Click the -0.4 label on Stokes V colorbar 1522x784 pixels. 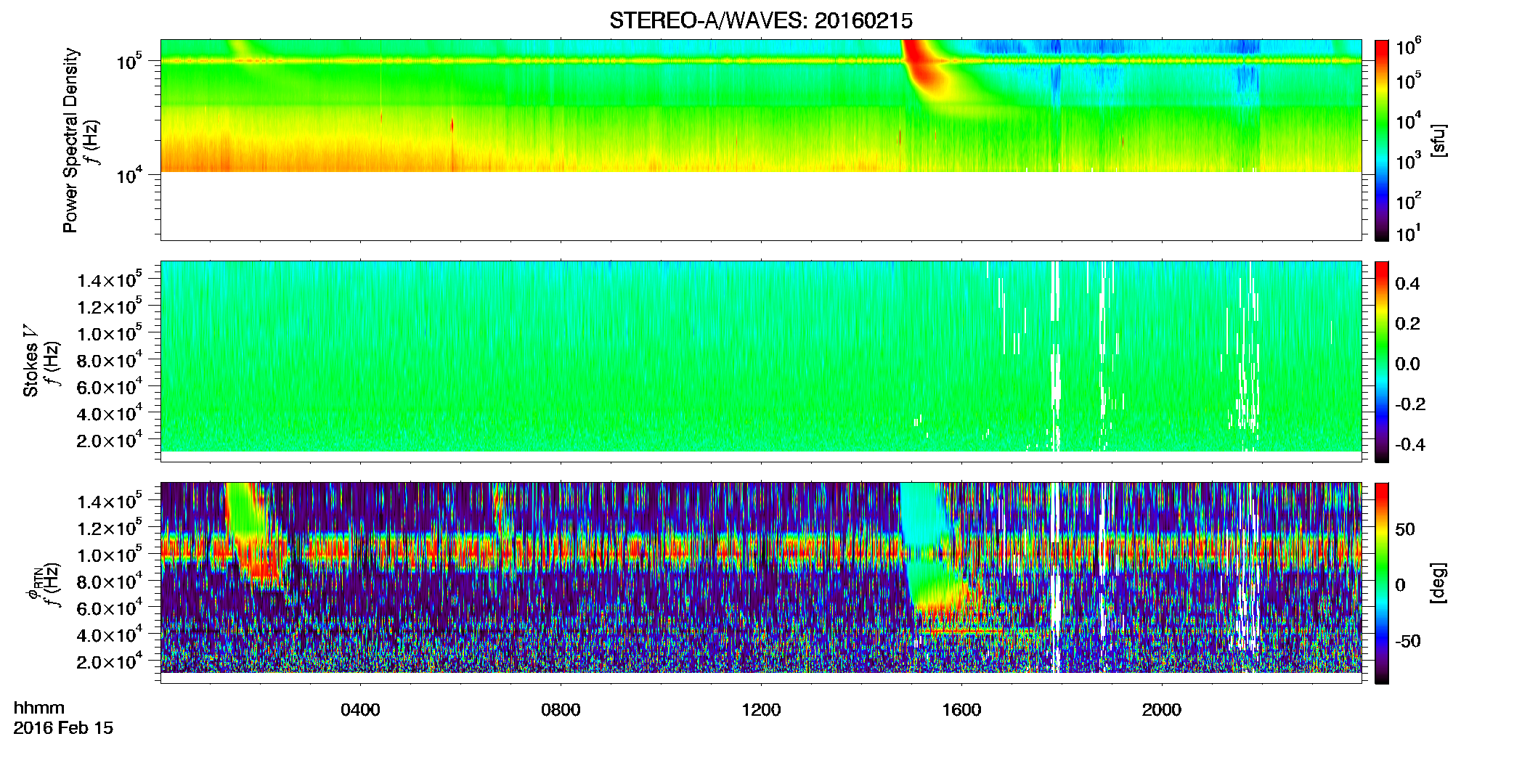point(1410,444)
